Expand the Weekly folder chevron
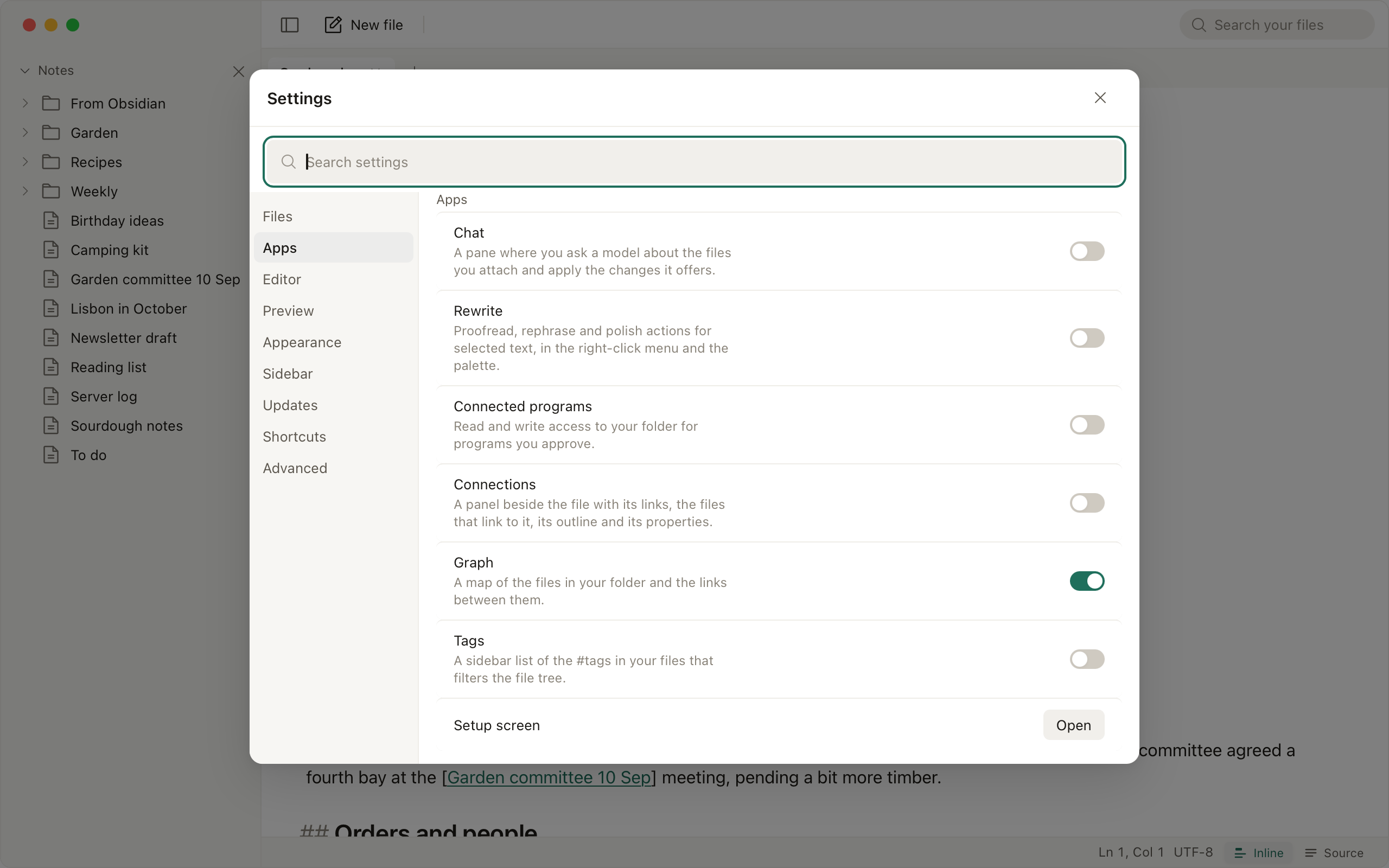The height and width of the screenshot is (868, 1389). pos(26,191)
